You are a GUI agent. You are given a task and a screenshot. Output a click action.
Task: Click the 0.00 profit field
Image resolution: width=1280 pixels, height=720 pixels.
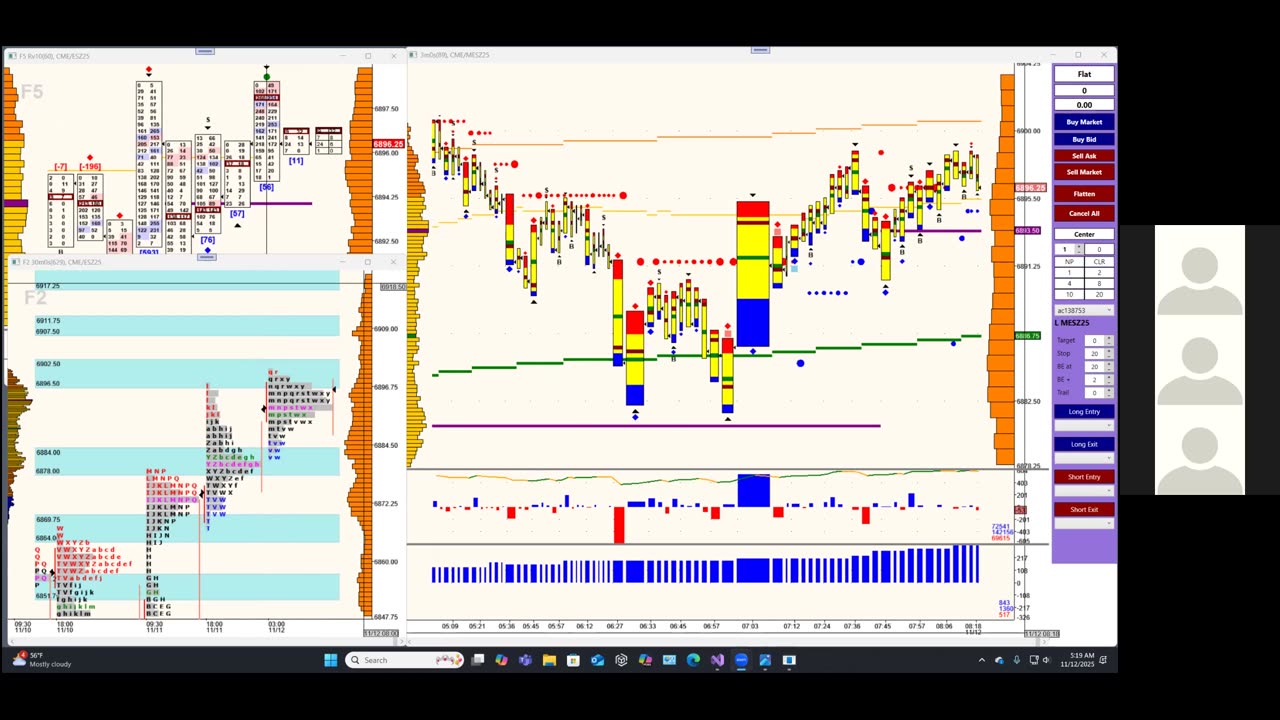(x=1084, y=105)
